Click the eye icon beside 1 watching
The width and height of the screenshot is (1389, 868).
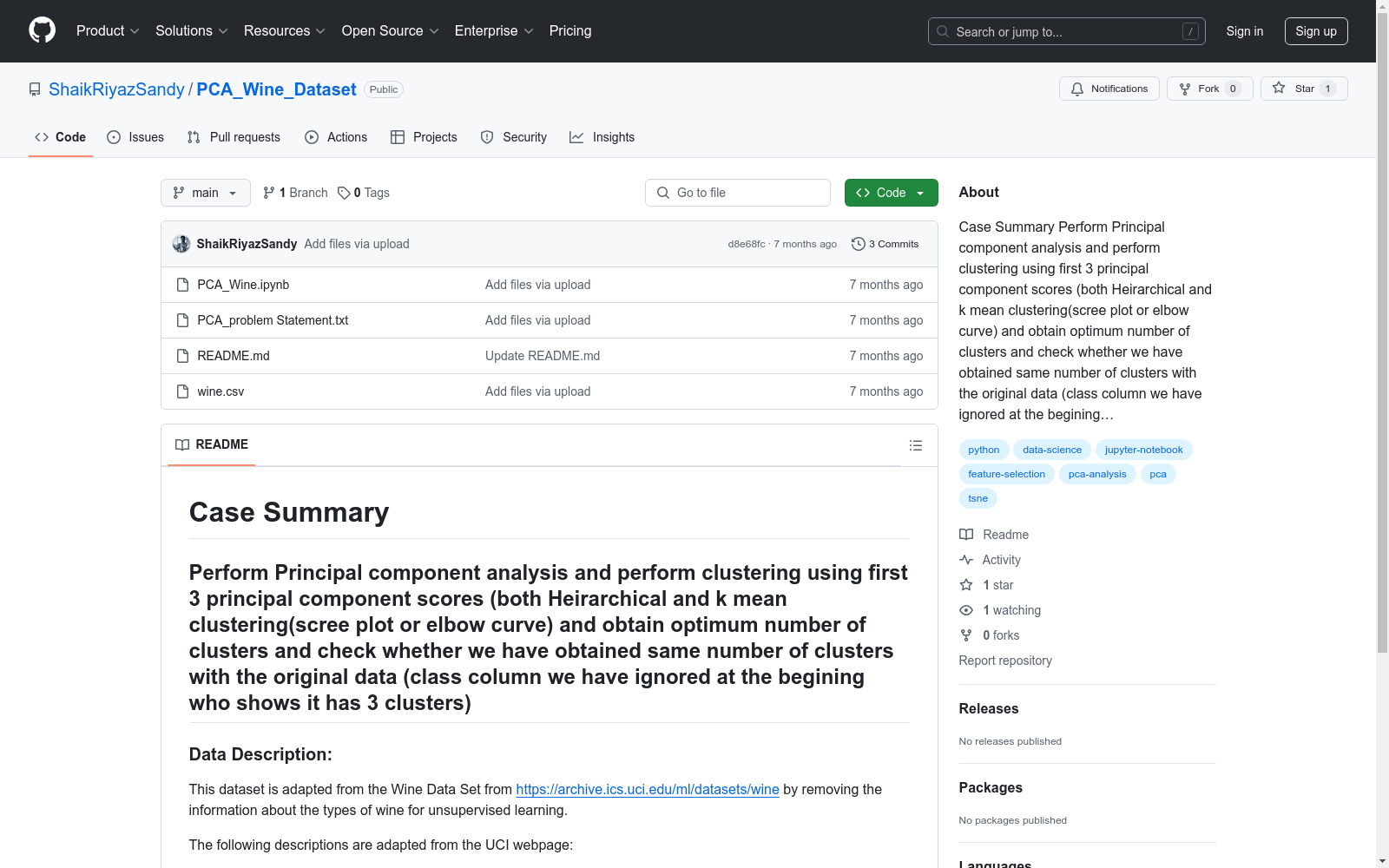(x=966, y=610)
